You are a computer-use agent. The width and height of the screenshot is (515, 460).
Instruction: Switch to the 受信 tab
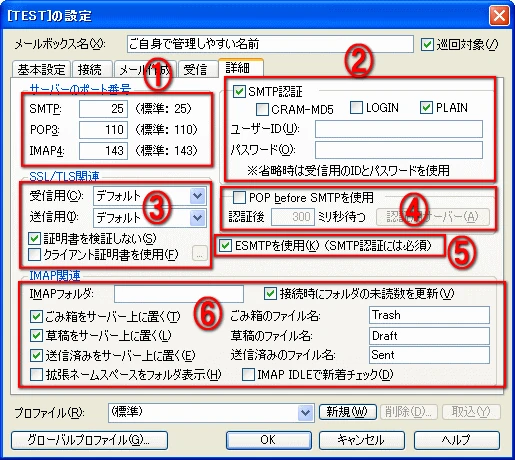[197, 69]
